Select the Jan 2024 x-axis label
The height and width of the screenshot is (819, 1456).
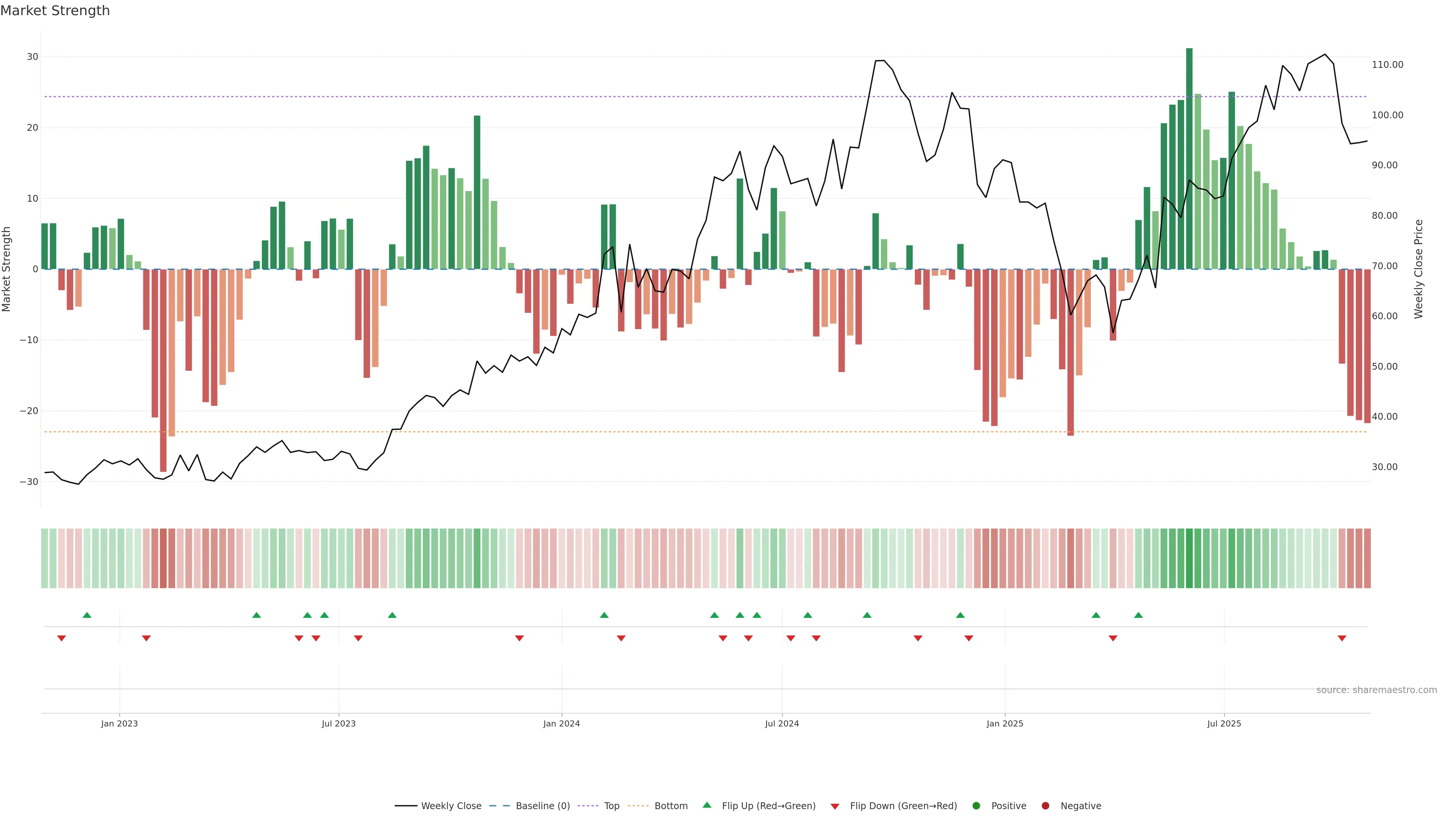561,723
